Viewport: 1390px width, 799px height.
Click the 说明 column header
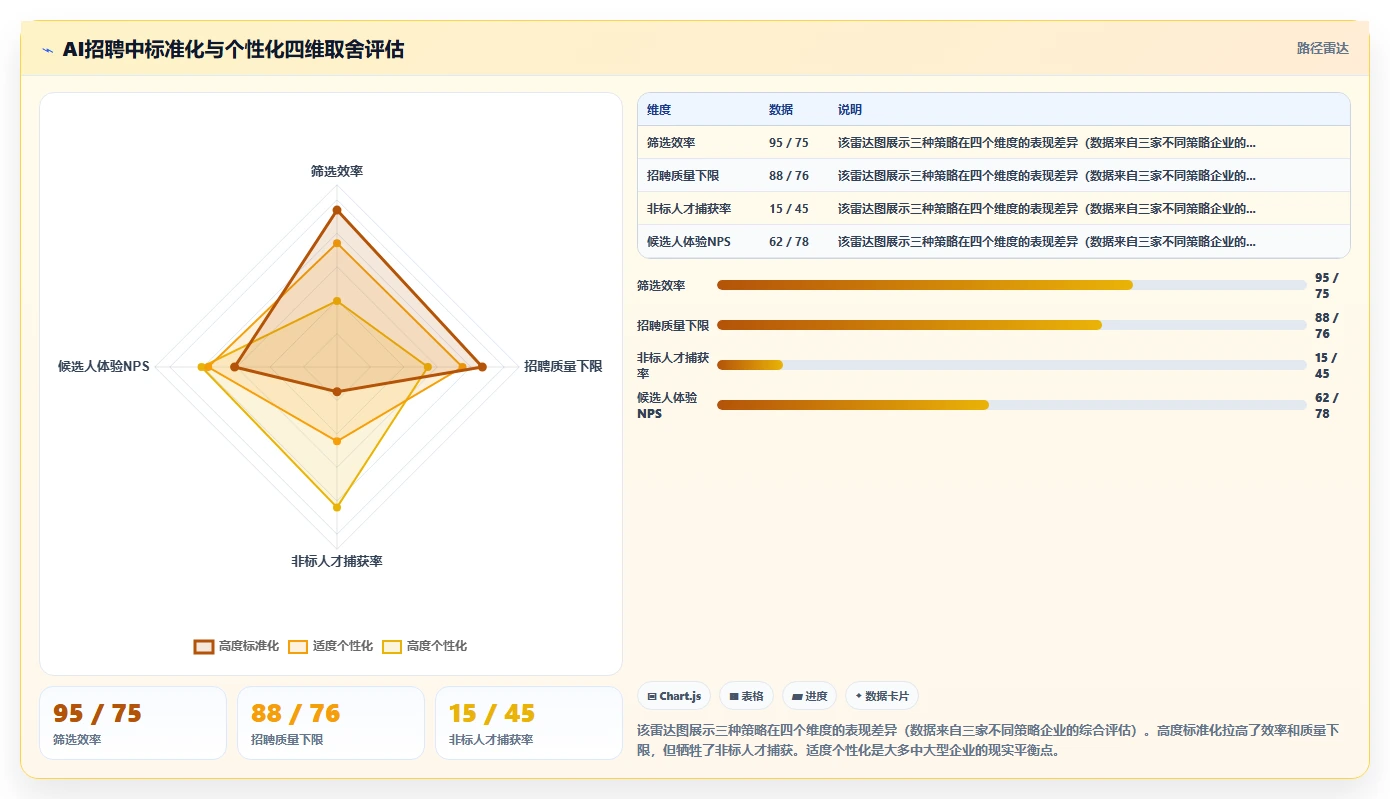(x=850, y=110)
